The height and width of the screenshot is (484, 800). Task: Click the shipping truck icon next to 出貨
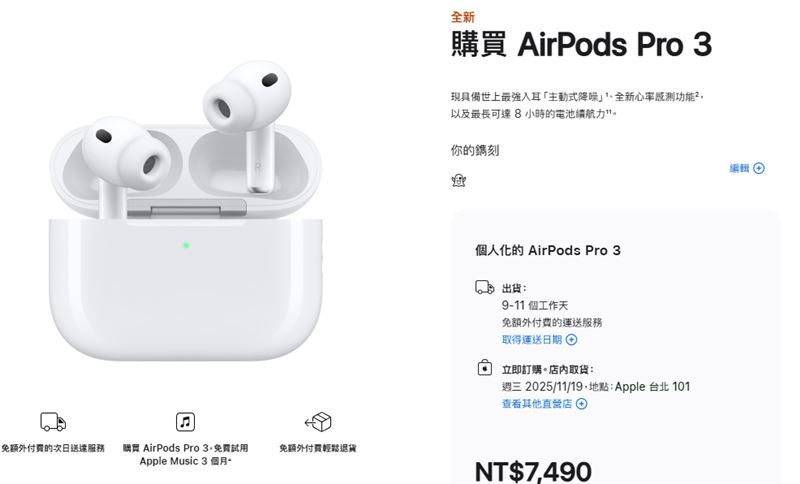click(484, 288)
